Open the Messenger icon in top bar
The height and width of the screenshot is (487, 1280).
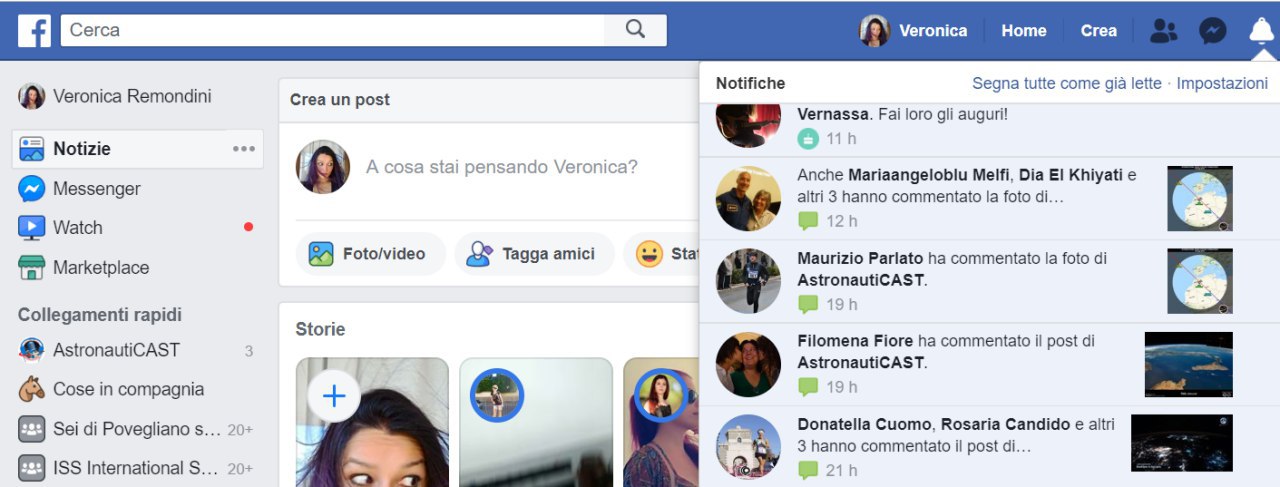coord(1213,31)
